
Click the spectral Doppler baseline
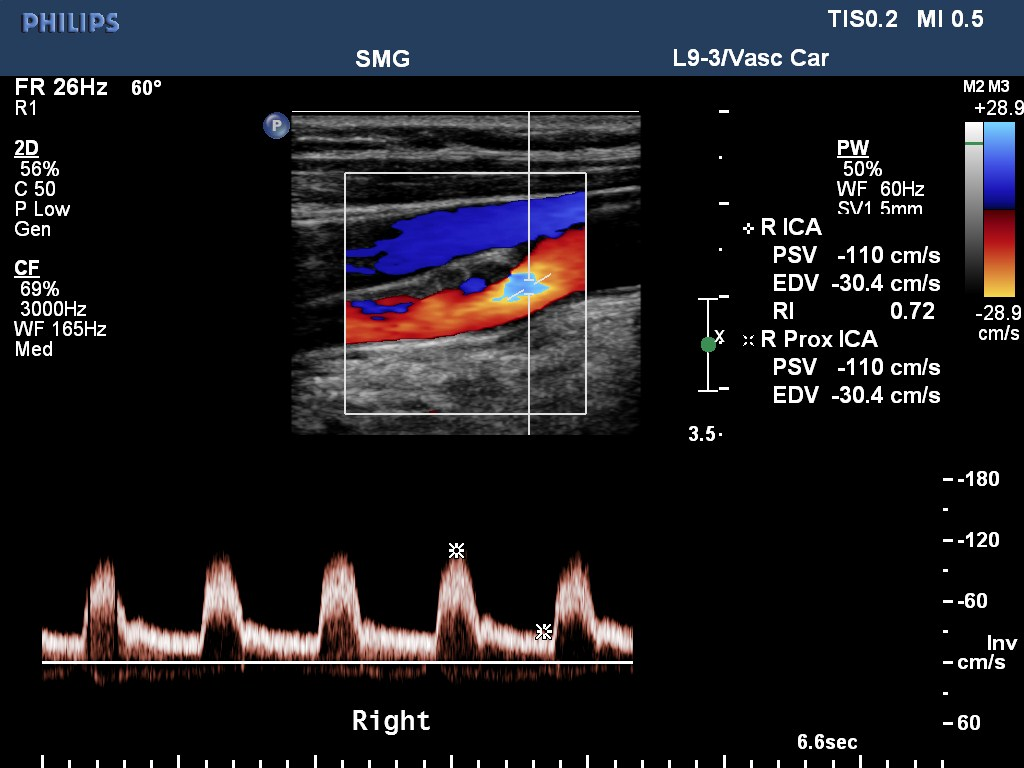point(337,662)
